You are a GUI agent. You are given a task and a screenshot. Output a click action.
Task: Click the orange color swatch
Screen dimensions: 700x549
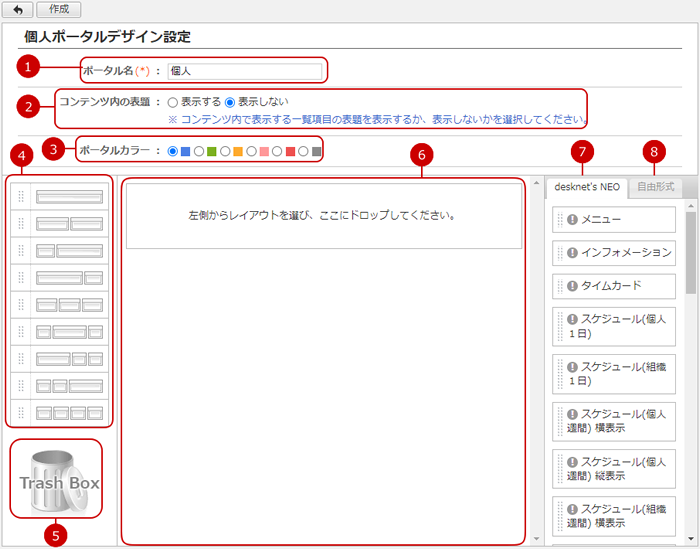click(x=238, y=152)
